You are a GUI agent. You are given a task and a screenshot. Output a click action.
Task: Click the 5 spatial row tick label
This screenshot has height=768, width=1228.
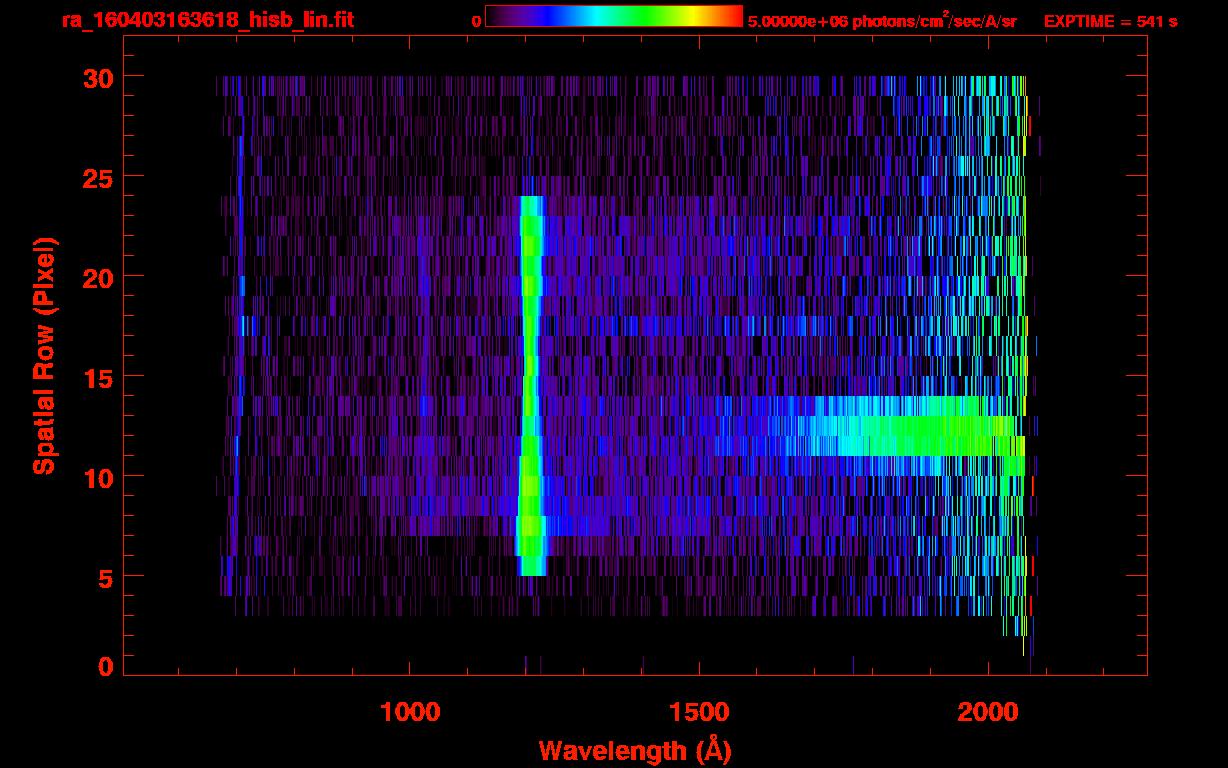point(106,577)
